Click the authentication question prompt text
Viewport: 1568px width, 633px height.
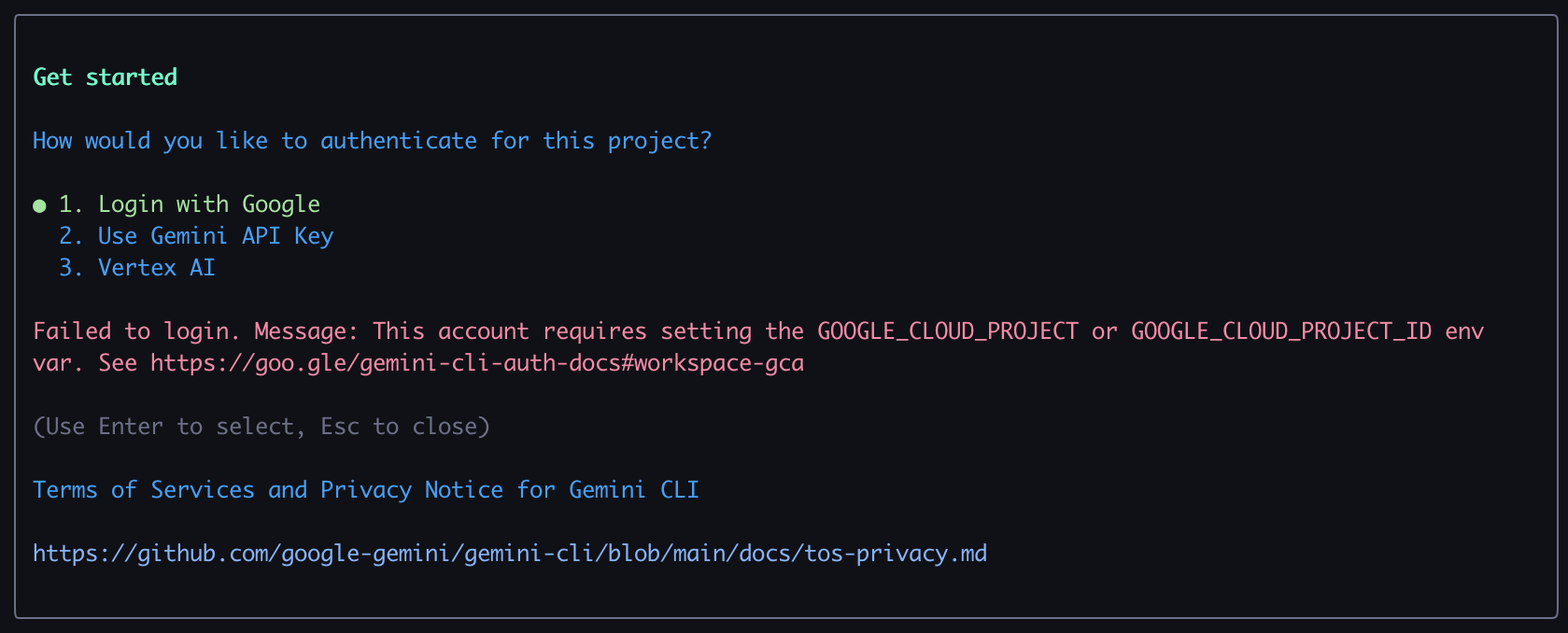pyautogui.click(x=372, y=141)
